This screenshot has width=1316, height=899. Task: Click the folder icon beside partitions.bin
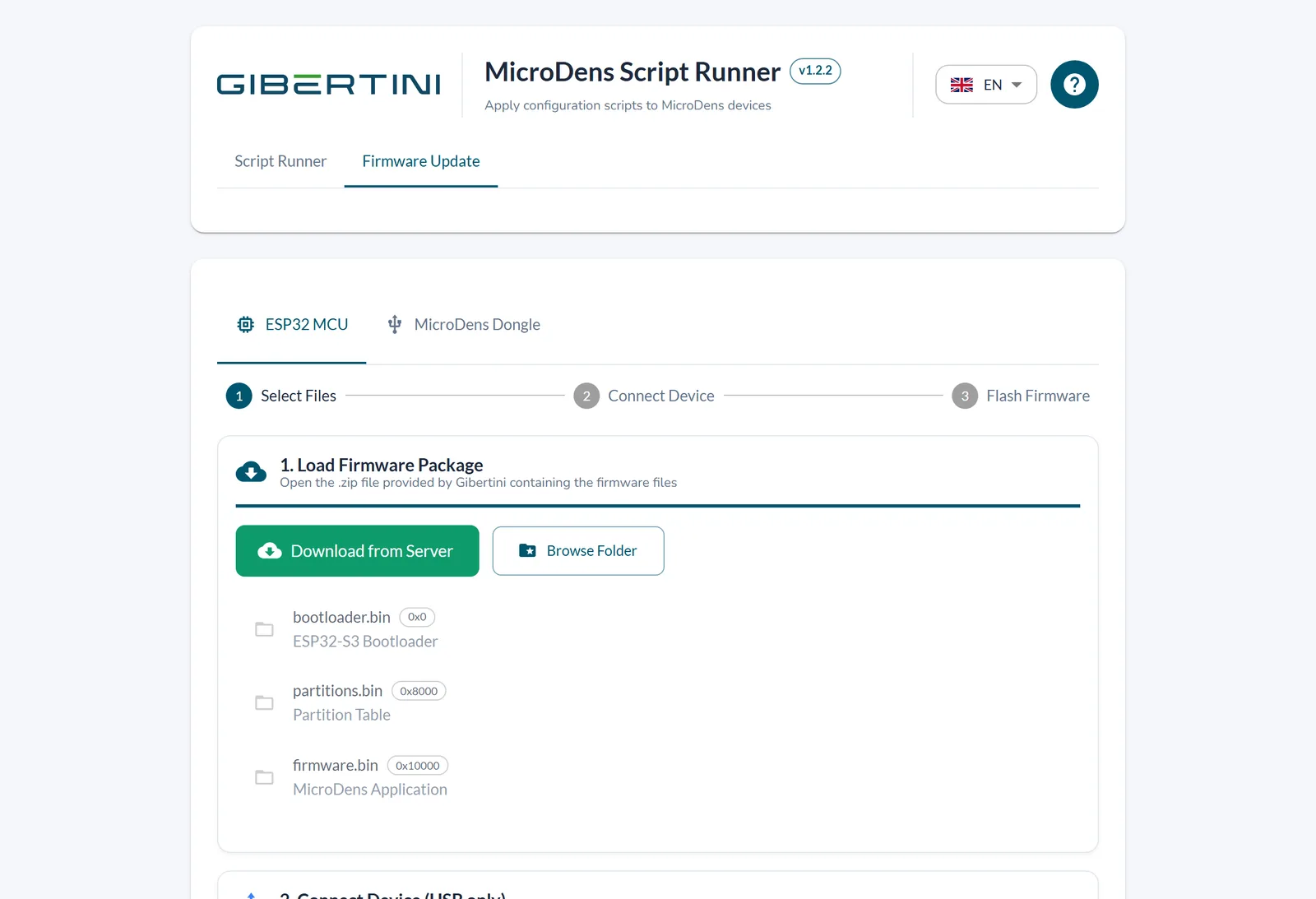pos(264,702)
